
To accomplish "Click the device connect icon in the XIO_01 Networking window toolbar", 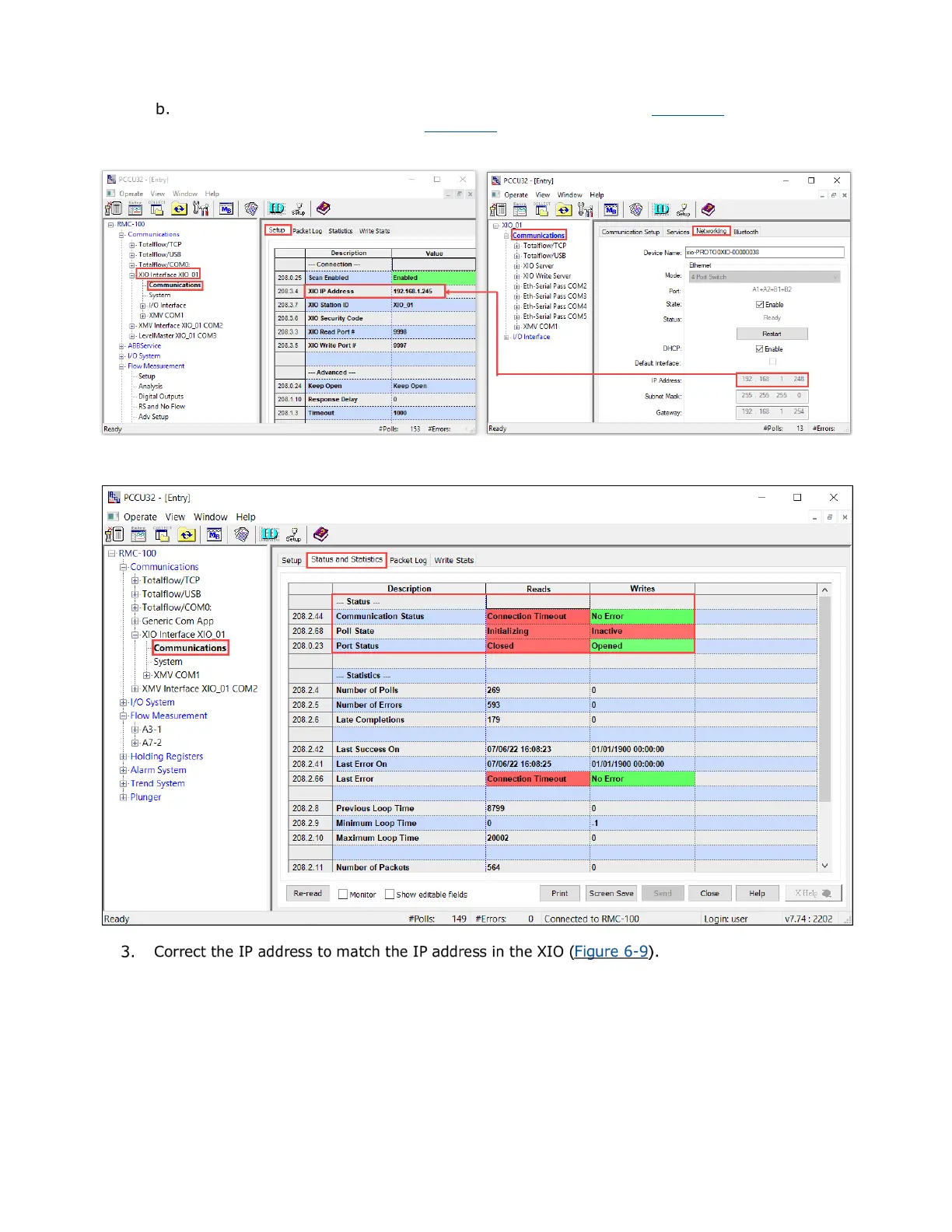I will 499,210.
